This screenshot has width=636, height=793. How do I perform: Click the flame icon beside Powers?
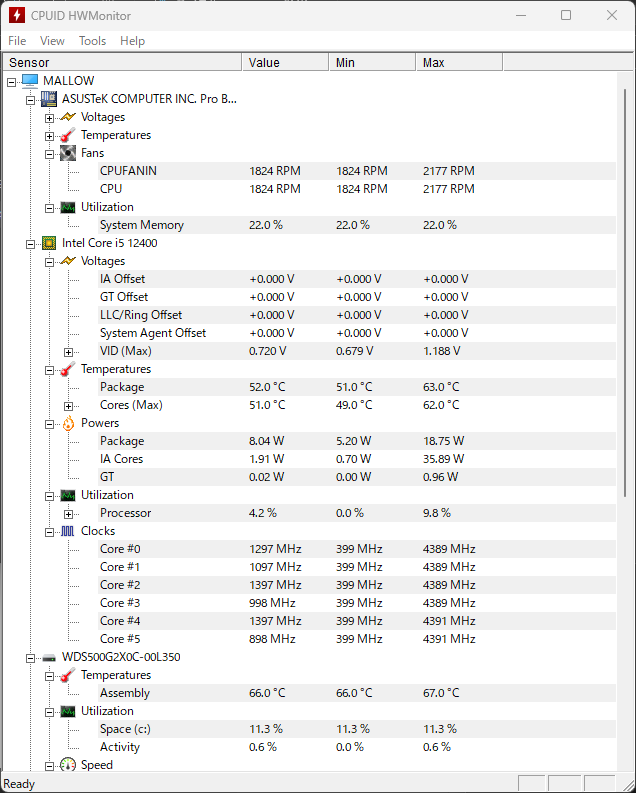pos(68,423)
